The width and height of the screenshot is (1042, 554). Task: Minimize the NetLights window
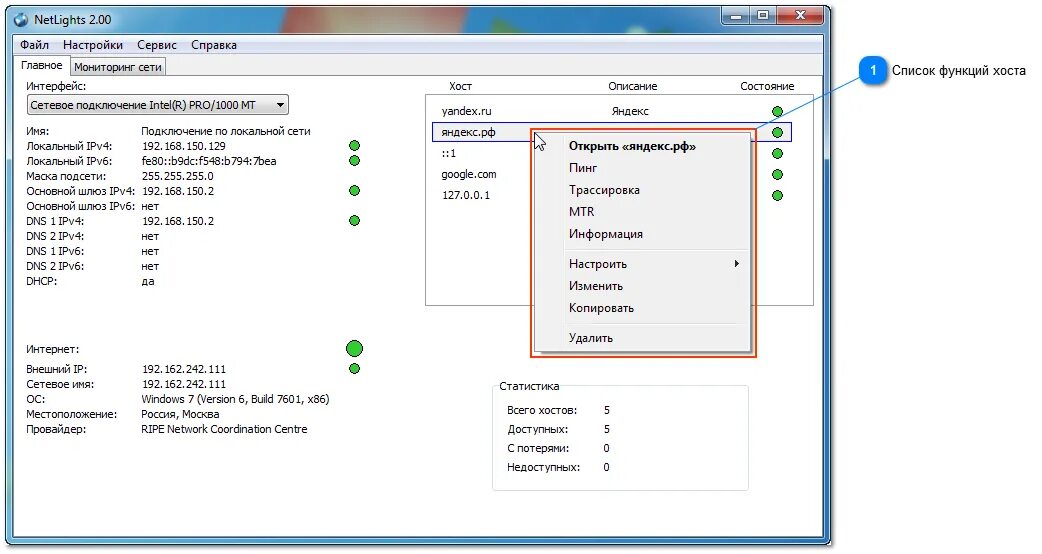coord(736,17)
